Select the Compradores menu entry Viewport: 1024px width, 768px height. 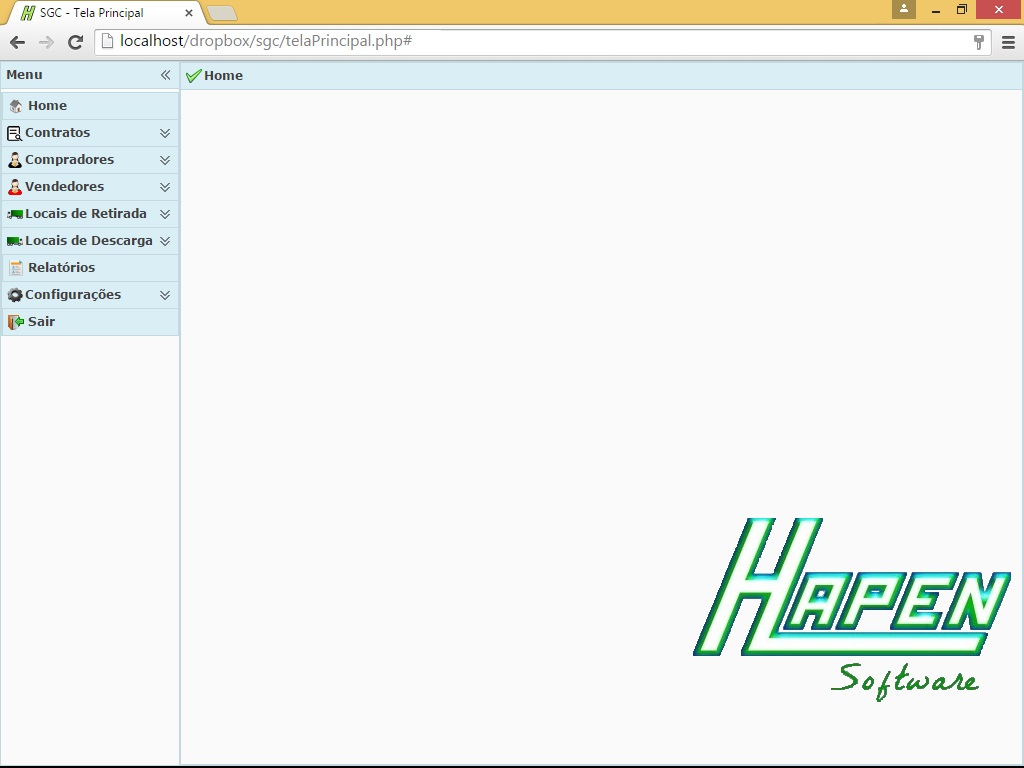click(x=90, y=160)
